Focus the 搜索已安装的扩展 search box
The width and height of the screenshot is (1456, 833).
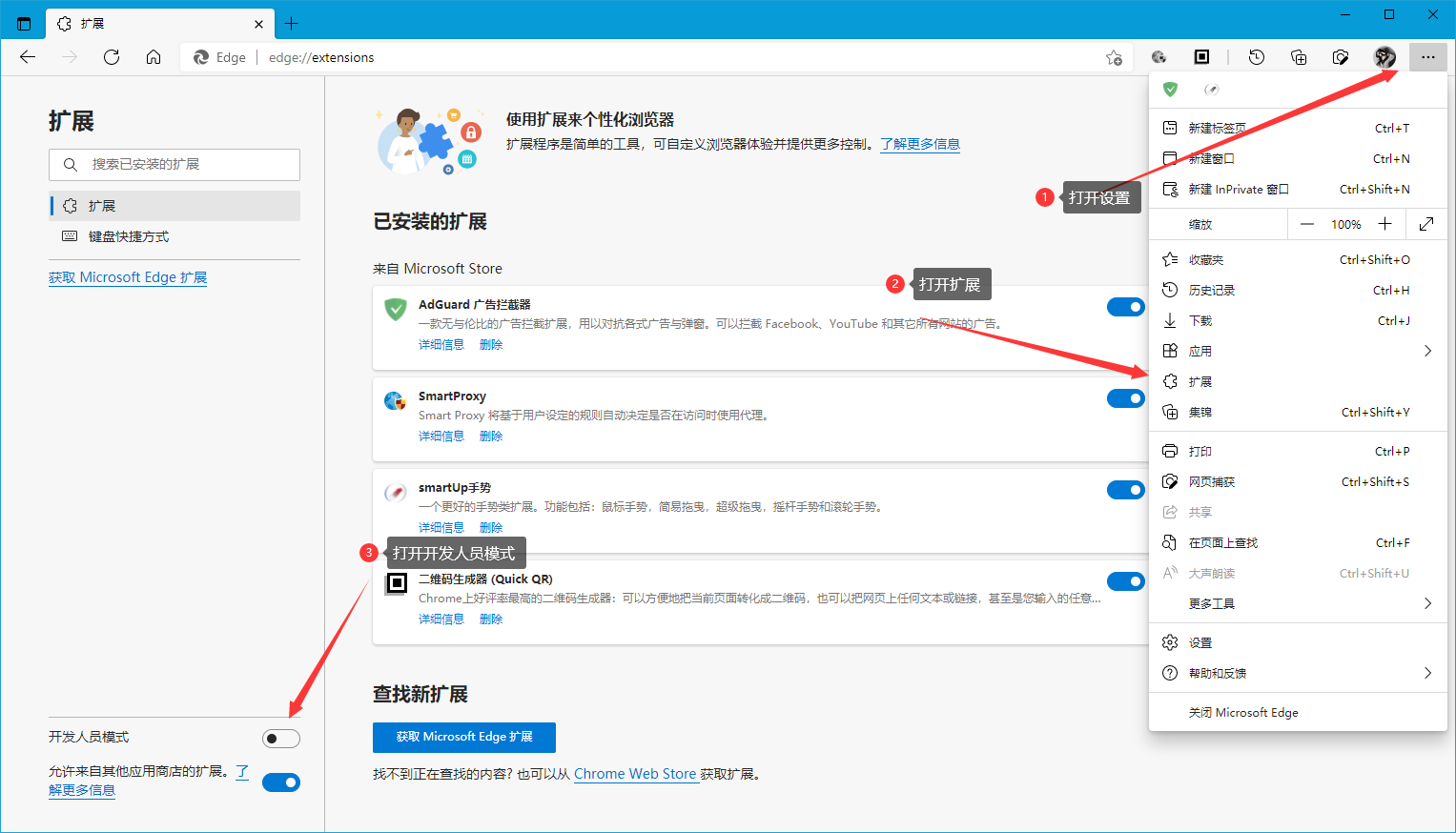[x=174, y=165]
